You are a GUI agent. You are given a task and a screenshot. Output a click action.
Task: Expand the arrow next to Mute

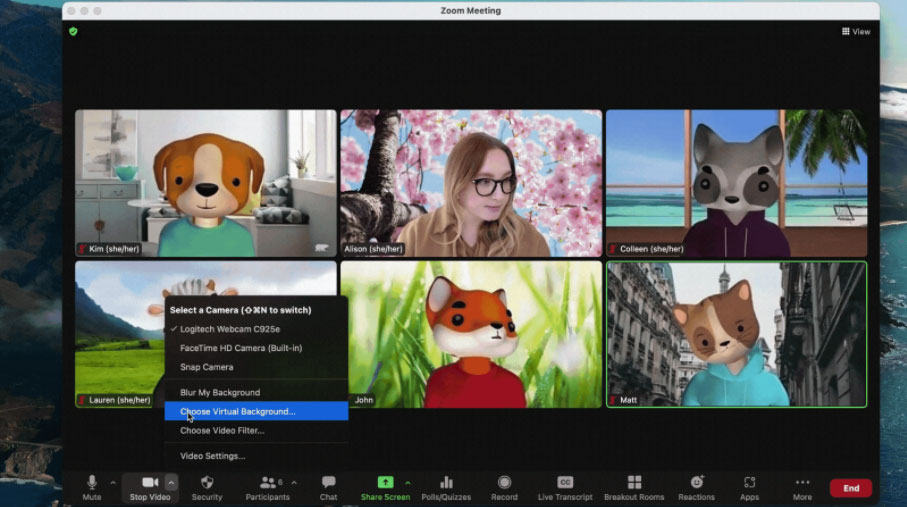coord(113,482)
